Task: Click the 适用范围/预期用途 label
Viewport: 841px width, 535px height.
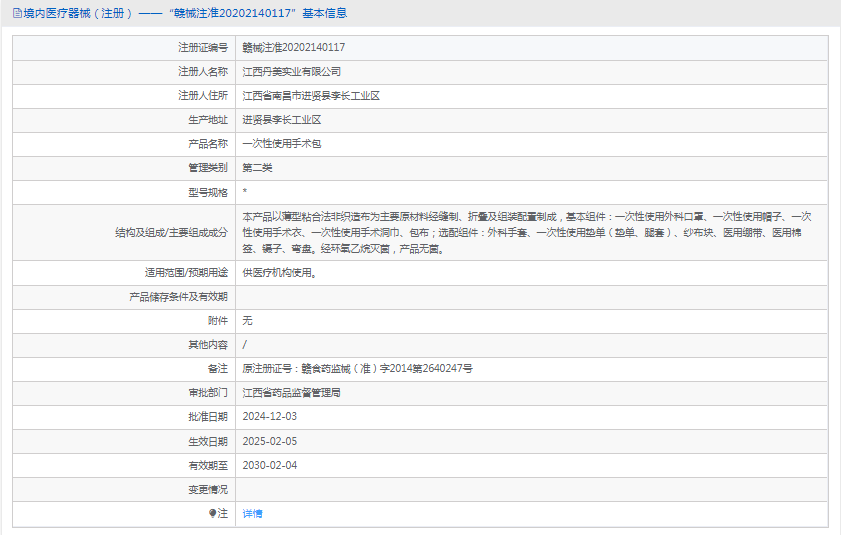Action: coord(186,273)
